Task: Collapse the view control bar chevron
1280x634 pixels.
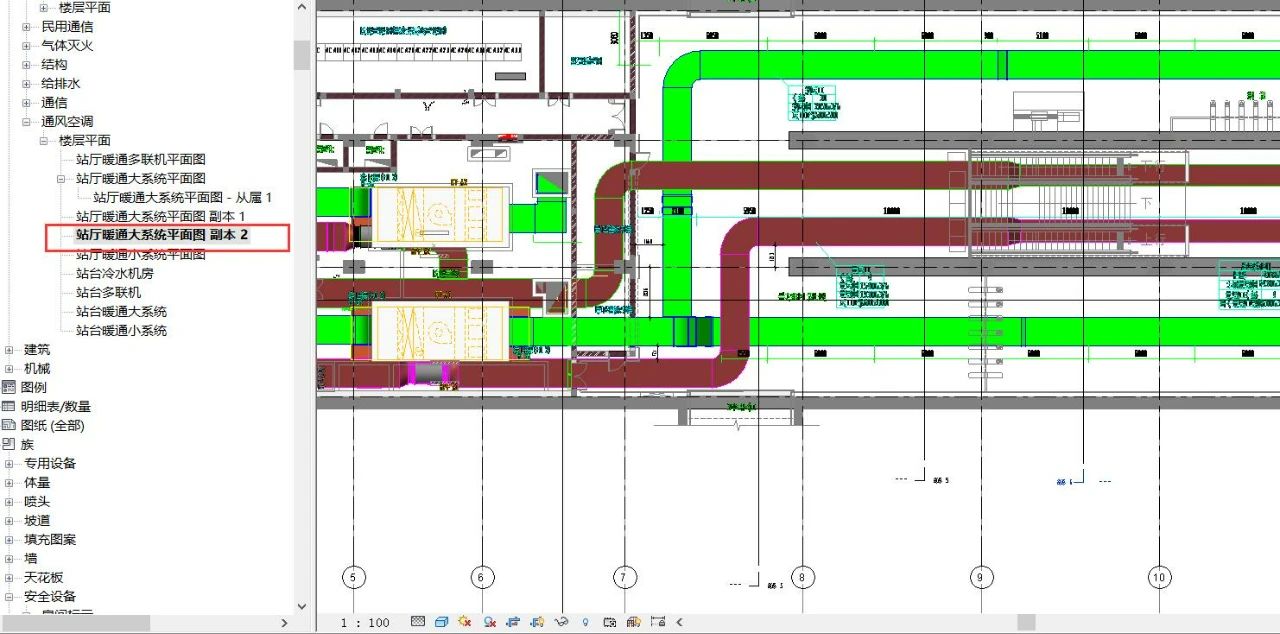Action: pyautogui.click(x=680, y=622)
